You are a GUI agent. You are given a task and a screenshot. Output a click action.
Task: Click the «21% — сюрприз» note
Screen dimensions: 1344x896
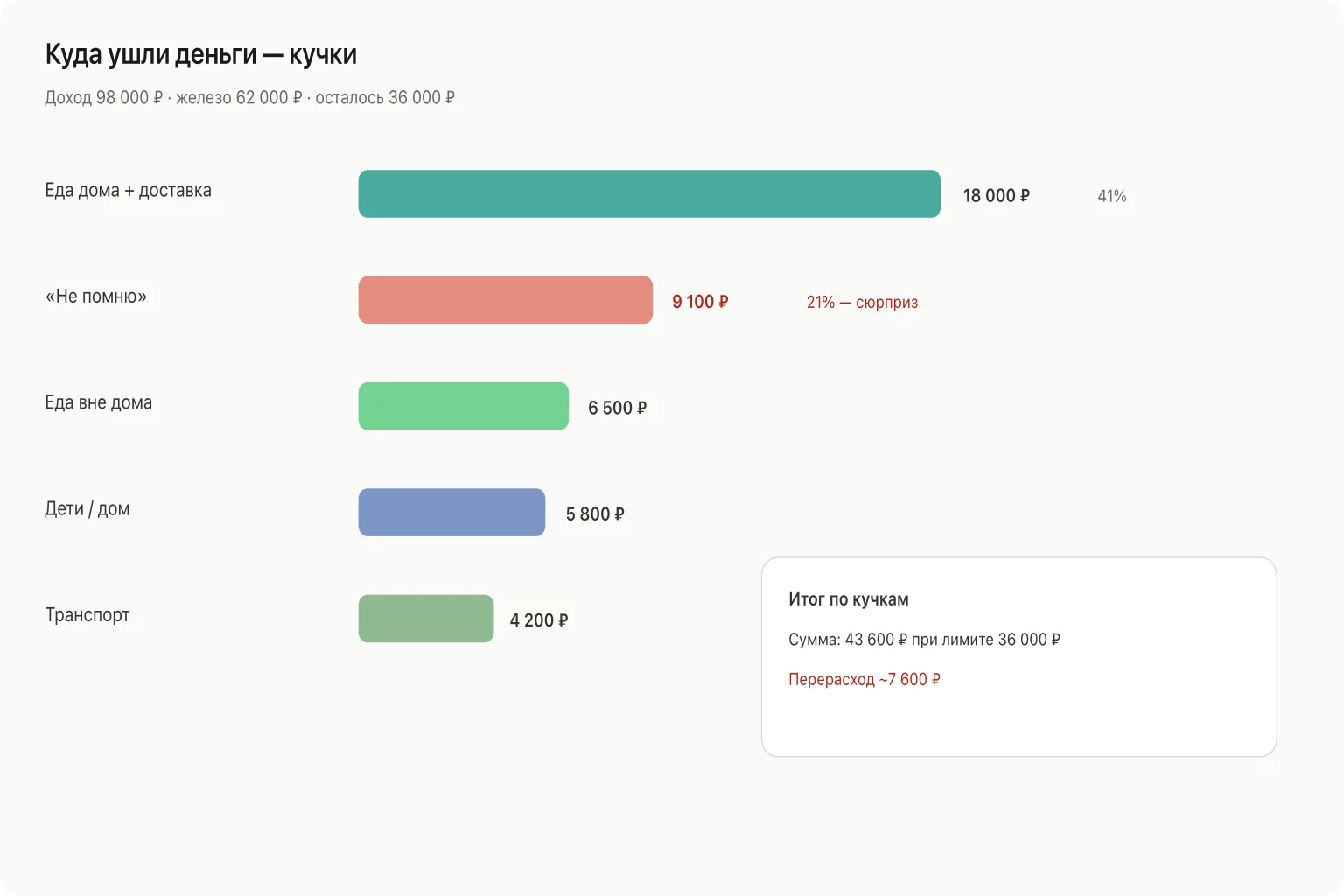point(862,303)
